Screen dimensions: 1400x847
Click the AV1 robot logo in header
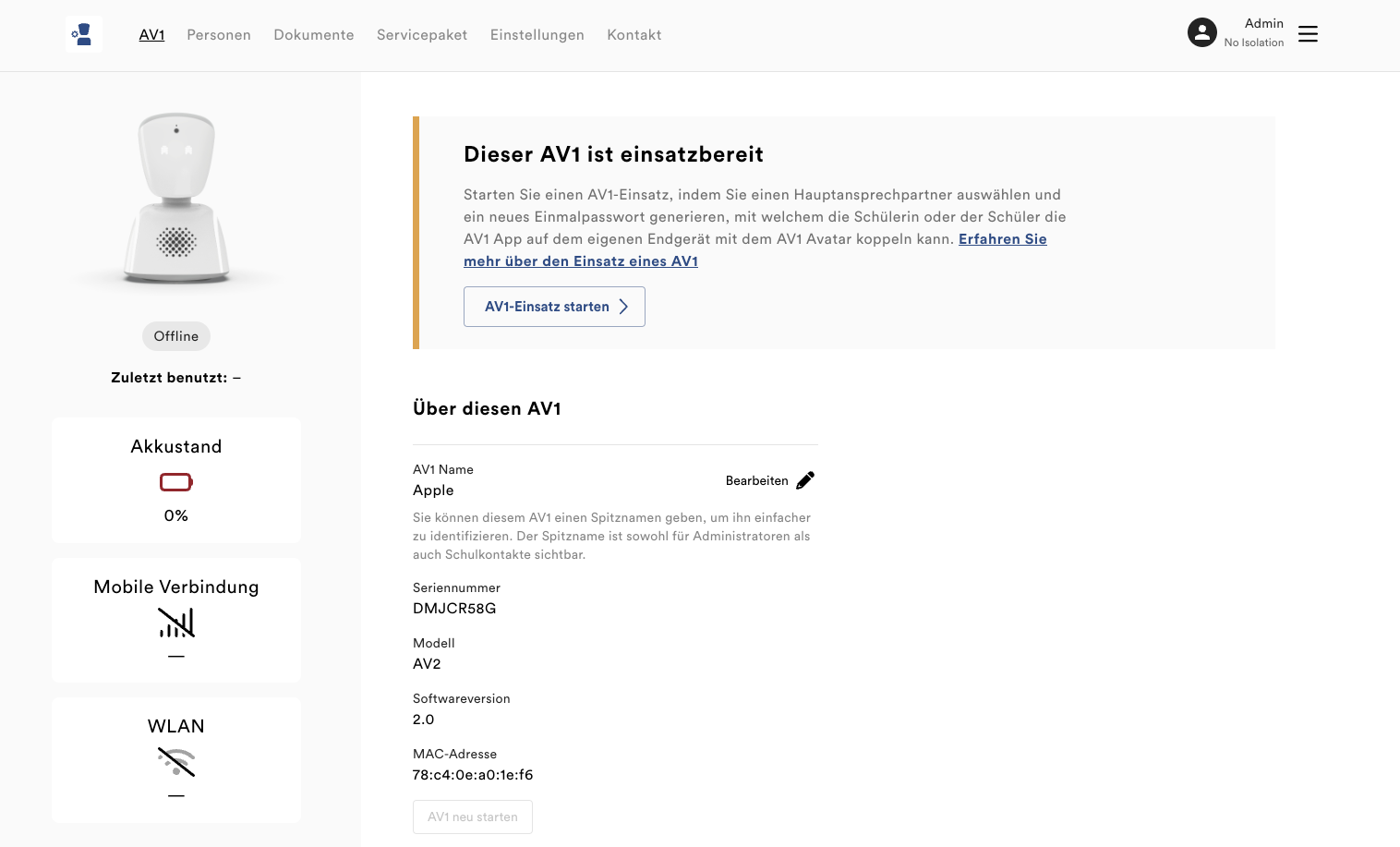coord(83,34)
